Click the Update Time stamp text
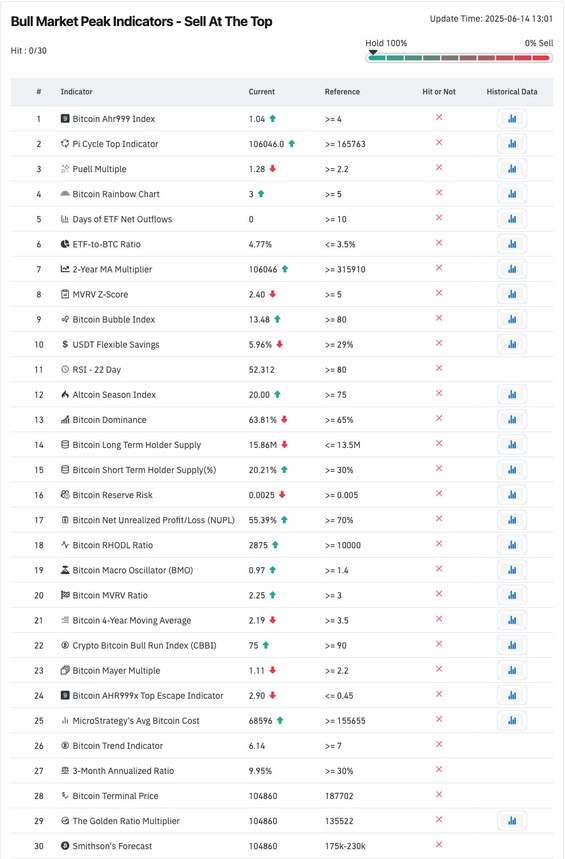Viewport: 565px width, 859px height. (x=491, y=19)
